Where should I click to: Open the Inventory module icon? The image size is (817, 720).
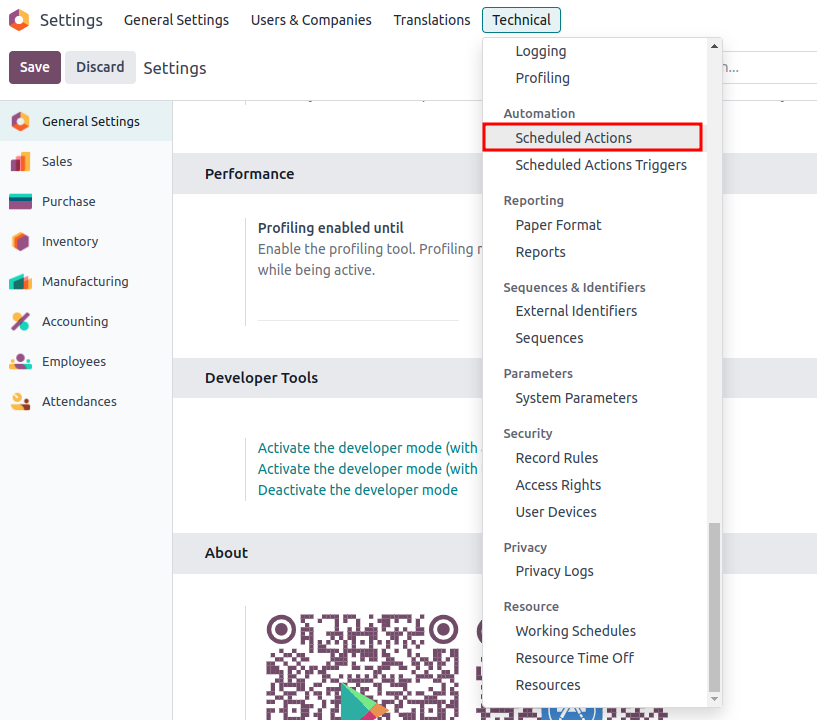point(20,242)
